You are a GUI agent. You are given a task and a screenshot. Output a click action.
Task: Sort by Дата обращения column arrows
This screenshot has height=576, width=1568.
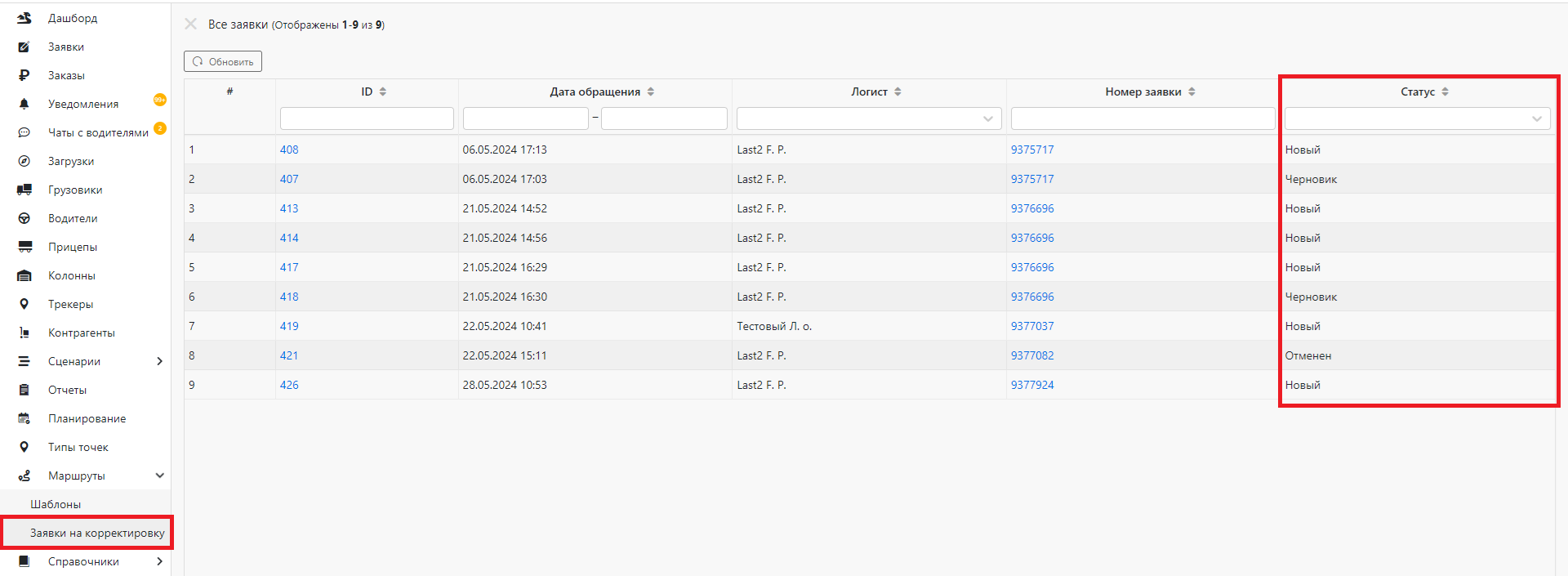(651, 92)
